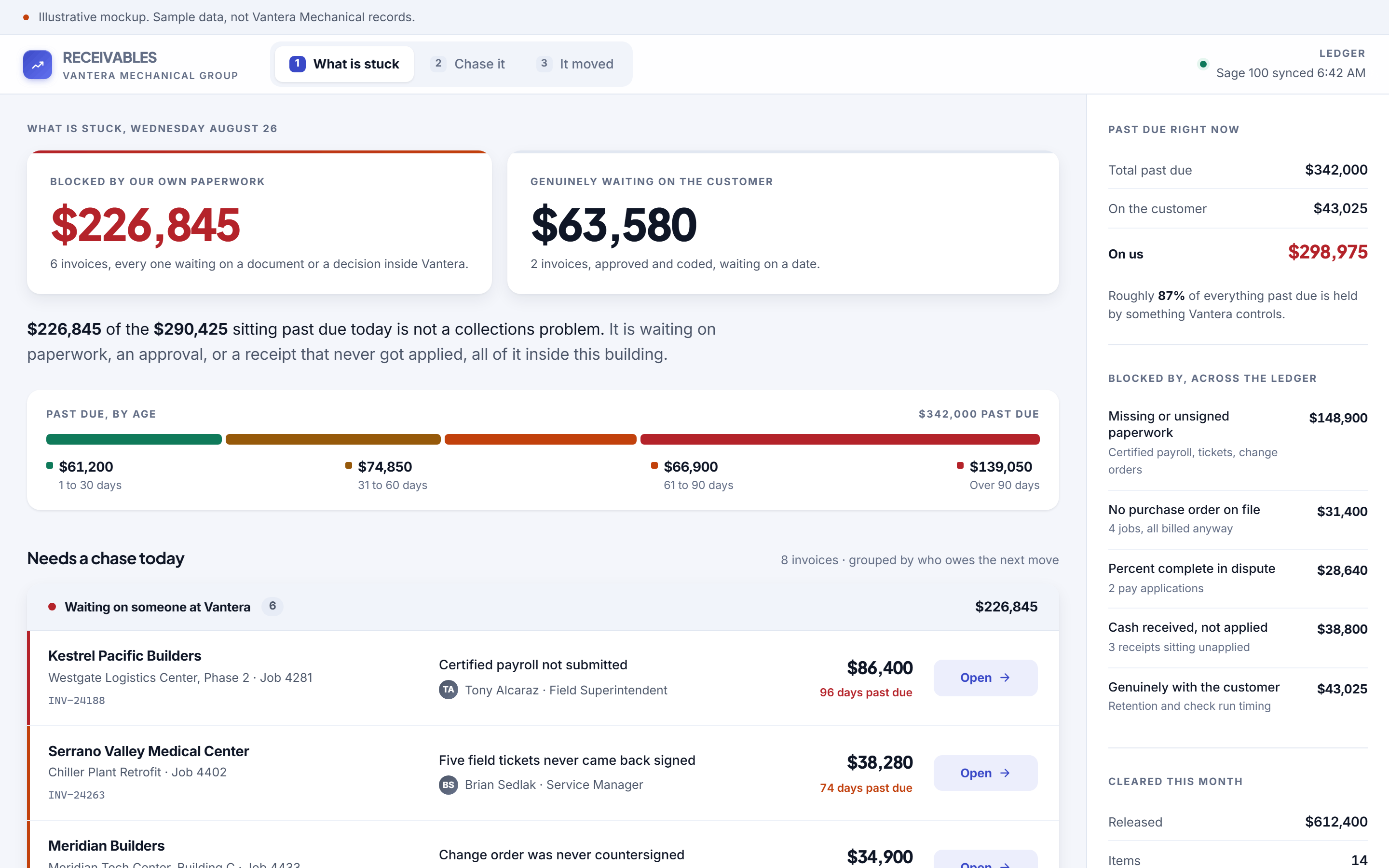Go to the It moved tab
Screen dimensions: 1389x868
[575, 64]
